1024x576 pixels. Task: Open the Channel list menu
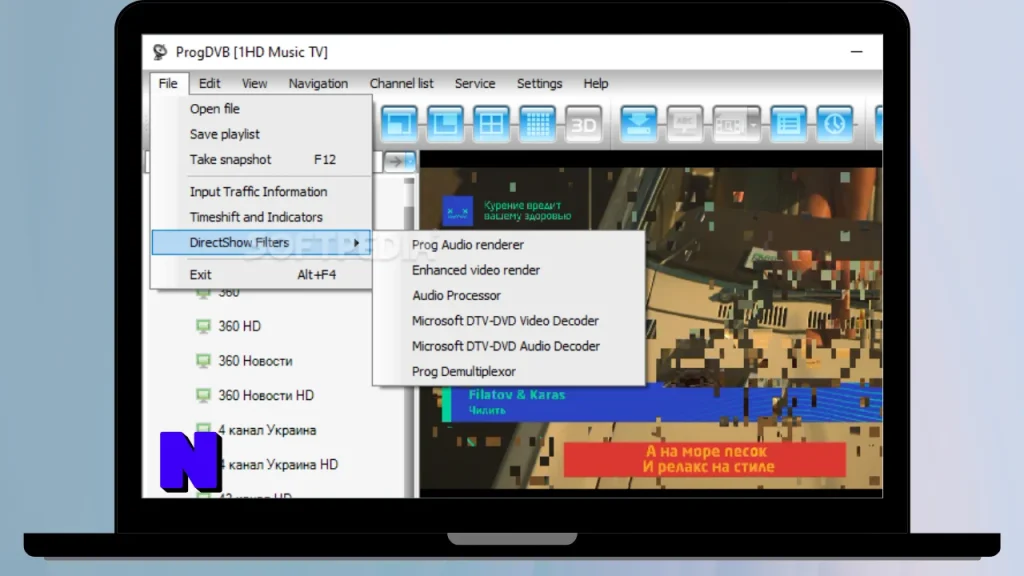[x=401, y=84]
